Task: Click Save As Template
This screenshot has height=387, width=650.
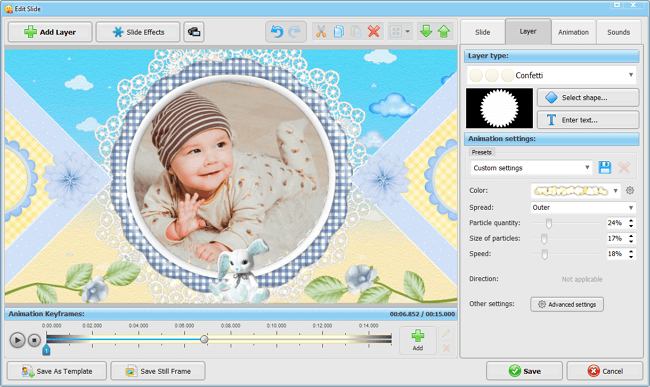Action: click(x=57, y=371)
